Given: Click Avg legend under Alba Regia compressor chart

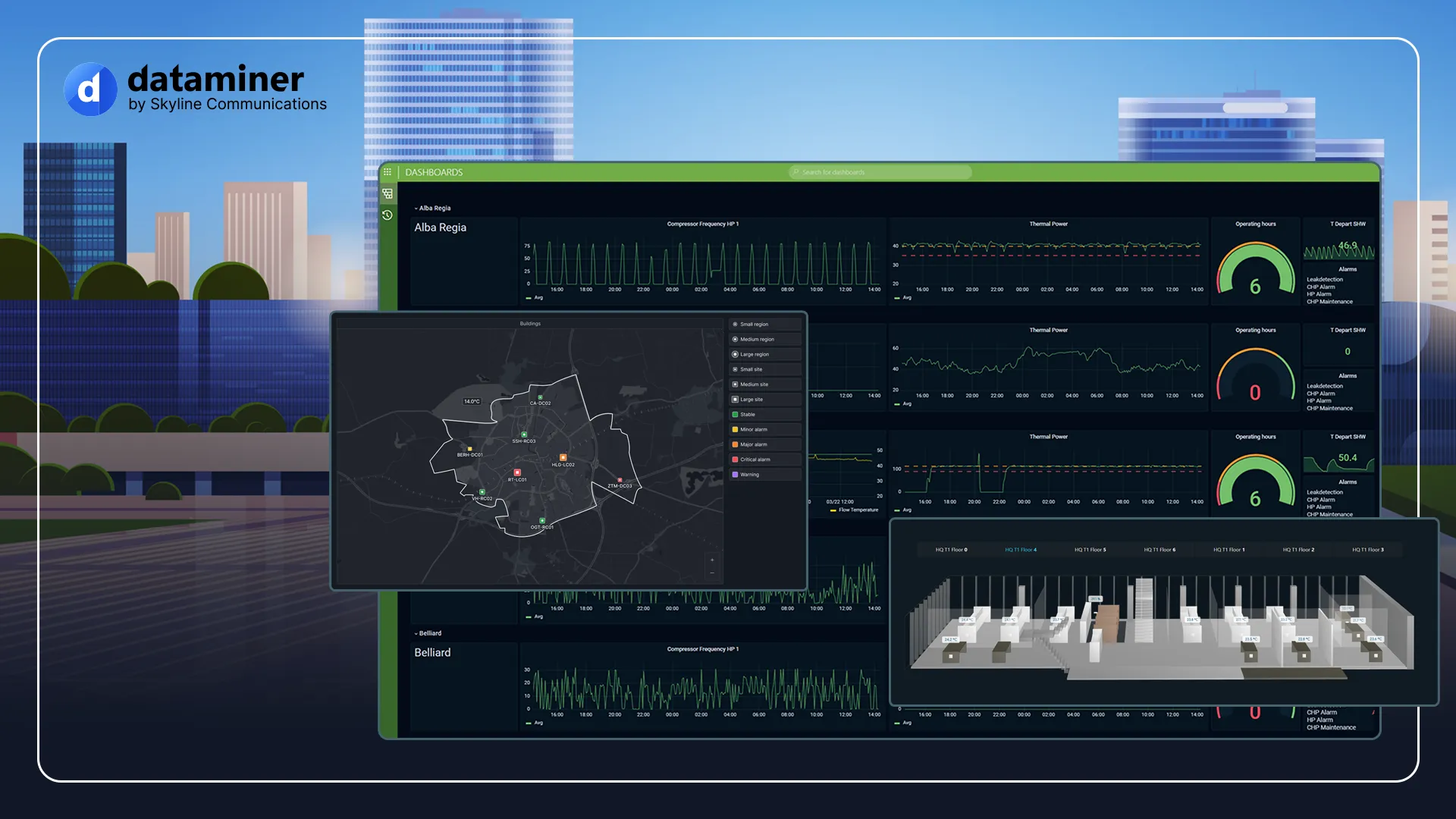Looking at the screenshot, I should coord(535,298).
